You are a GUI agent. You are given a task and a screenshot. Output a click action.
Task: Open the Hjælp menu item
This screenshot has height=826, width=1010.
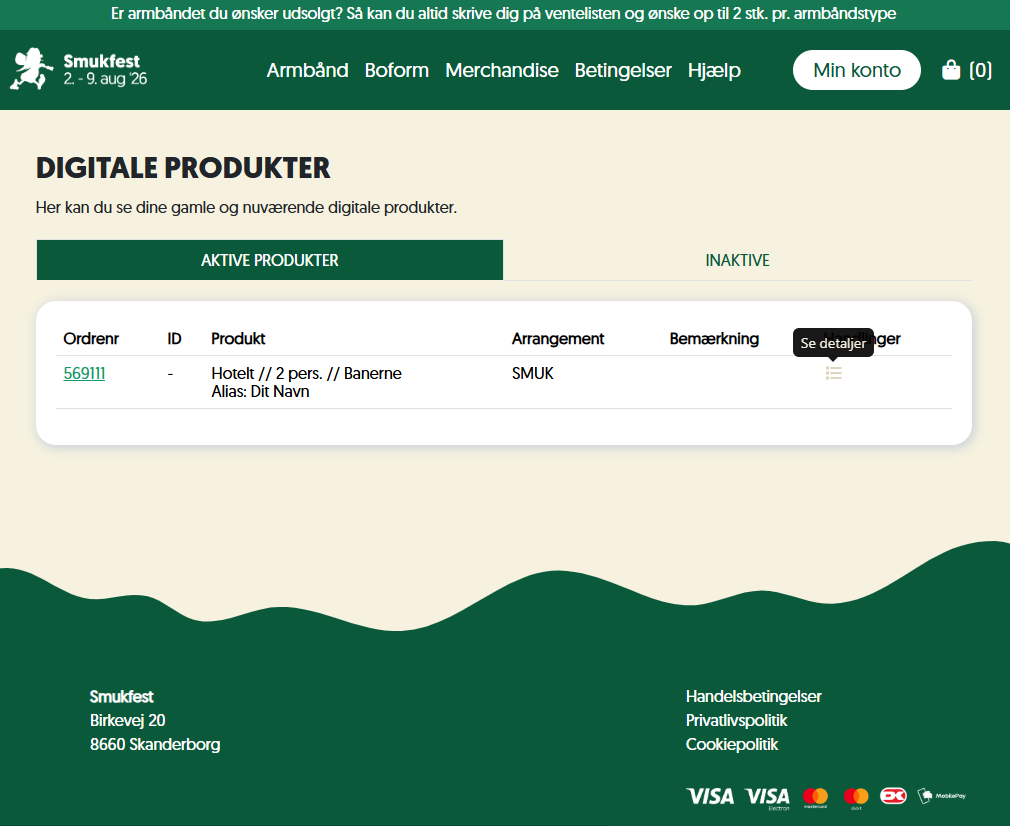pyautogui.click(x=714, y=70)
